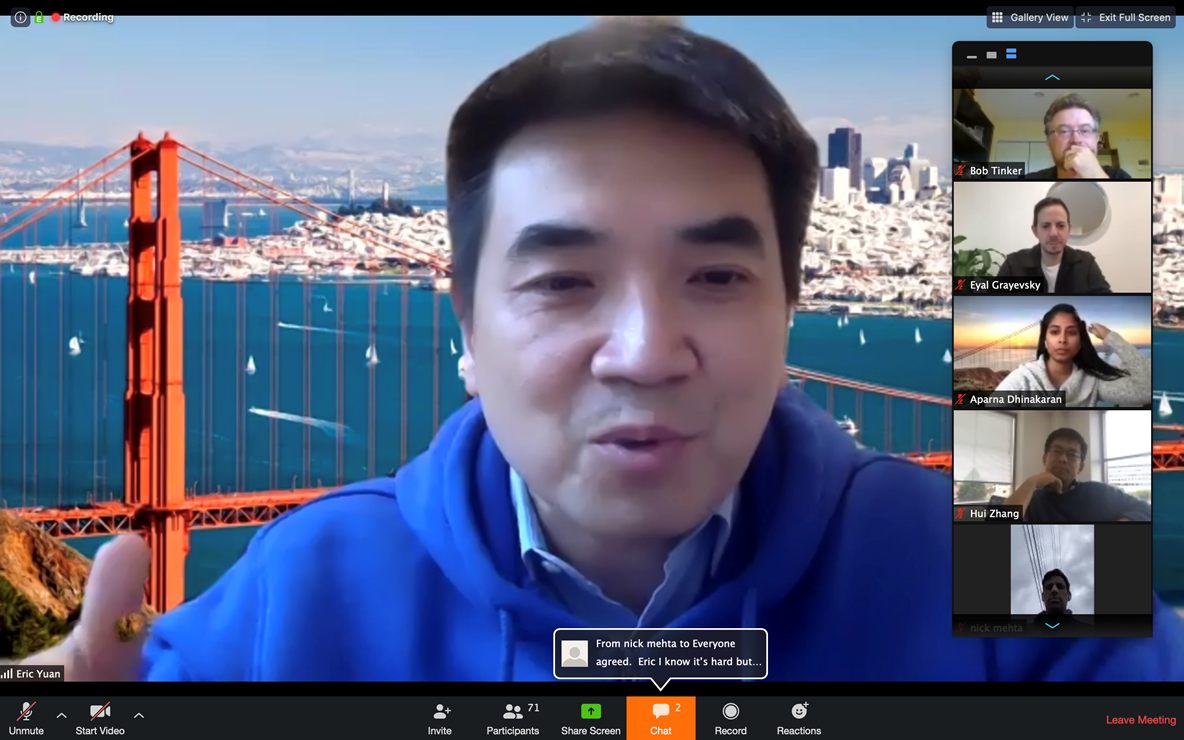The image size is (1184, 740).
Task: Click the Eric Yuan name label
Action: 38,674
